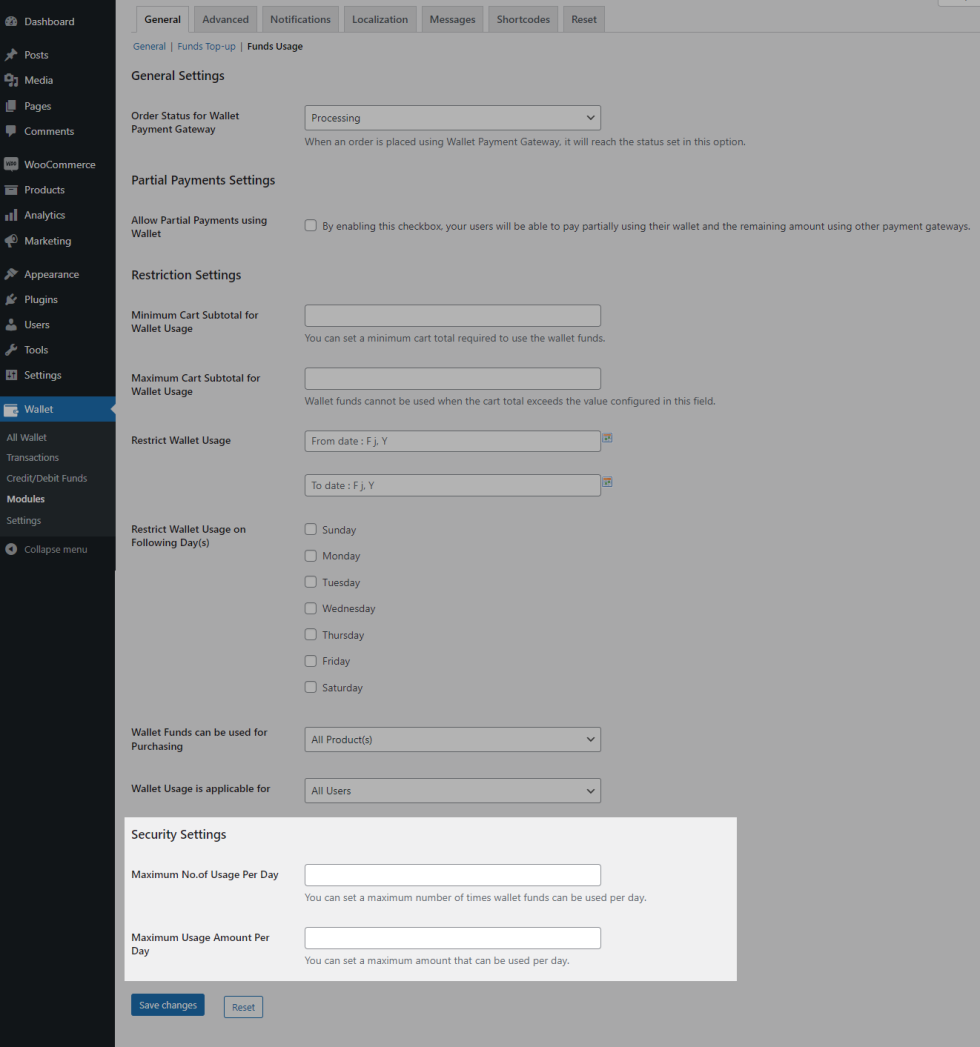Click the Pages icon in sidebar
The height and width of the screenshot is (1047, 980).
point(11,106)
